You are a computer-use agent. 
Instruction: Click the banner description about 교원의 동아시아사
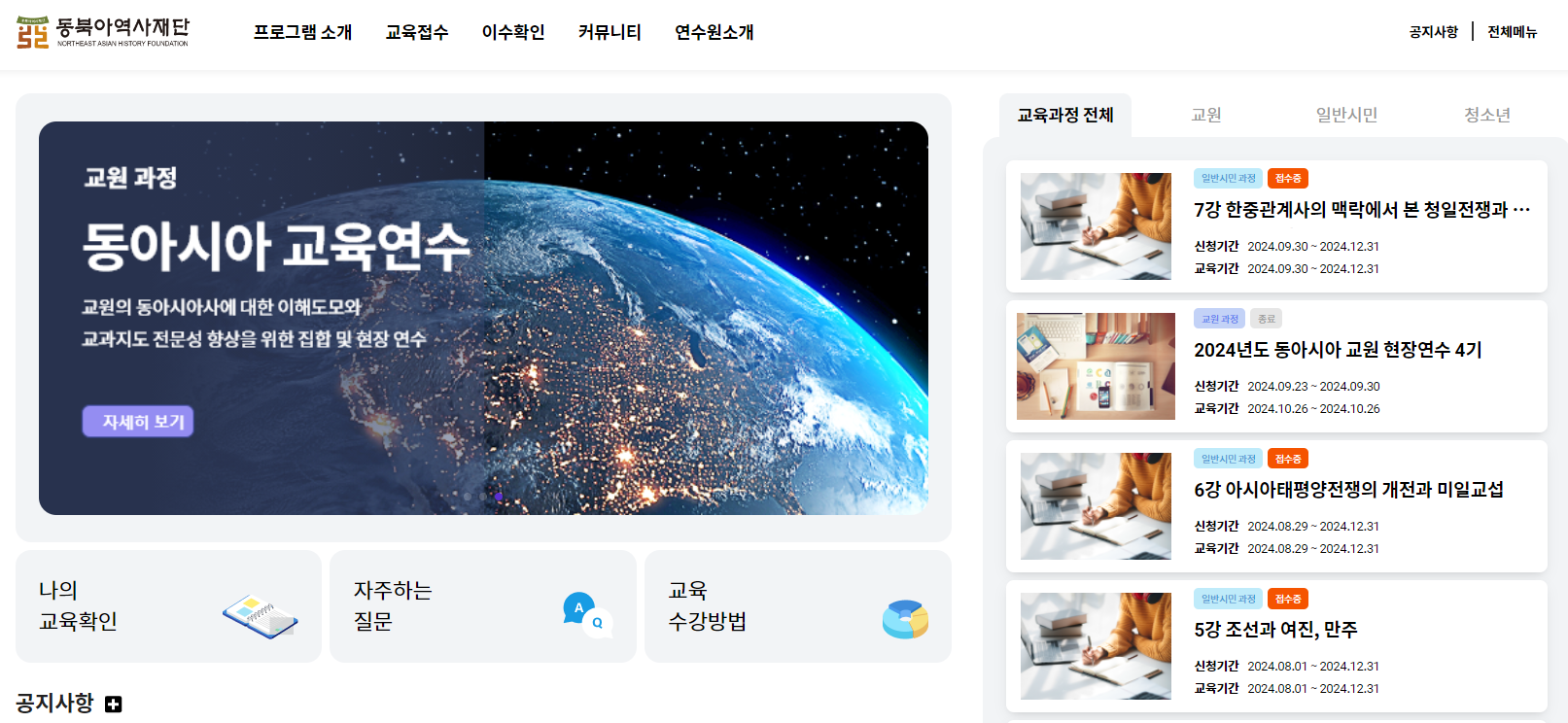coord(254,324)
